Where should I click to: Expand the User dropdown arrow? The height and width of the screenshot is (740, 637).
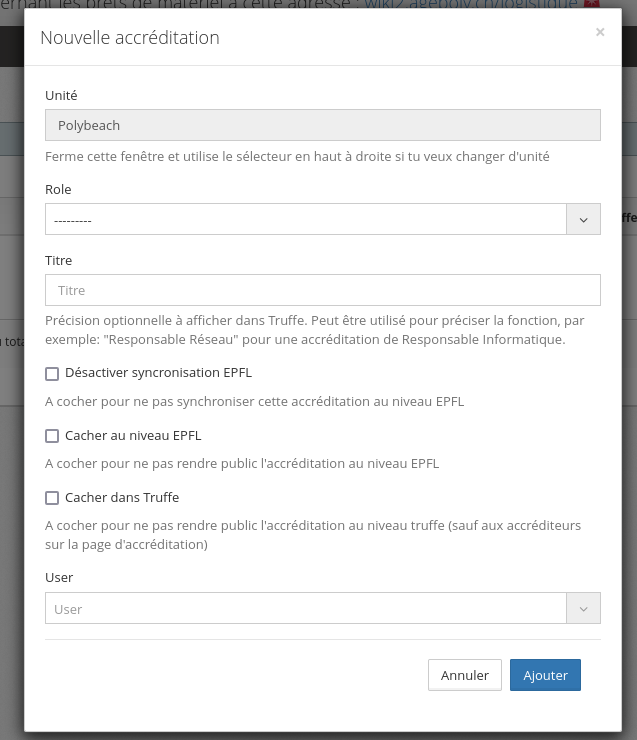click(x=583, y=608)
